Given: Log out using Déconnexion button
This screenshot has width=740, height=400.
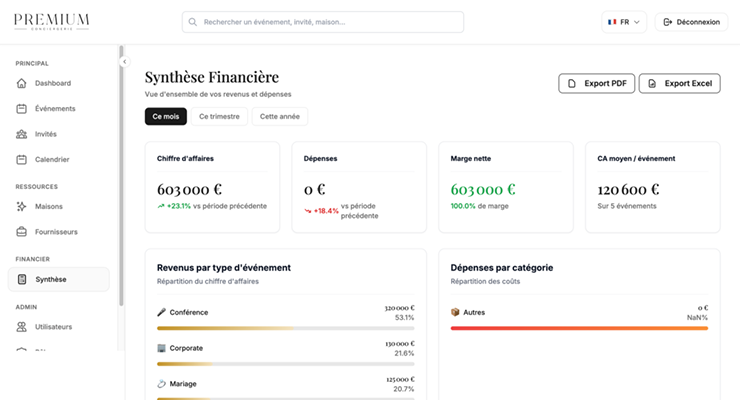Looking at the screenshot, I should coord(691,22).
